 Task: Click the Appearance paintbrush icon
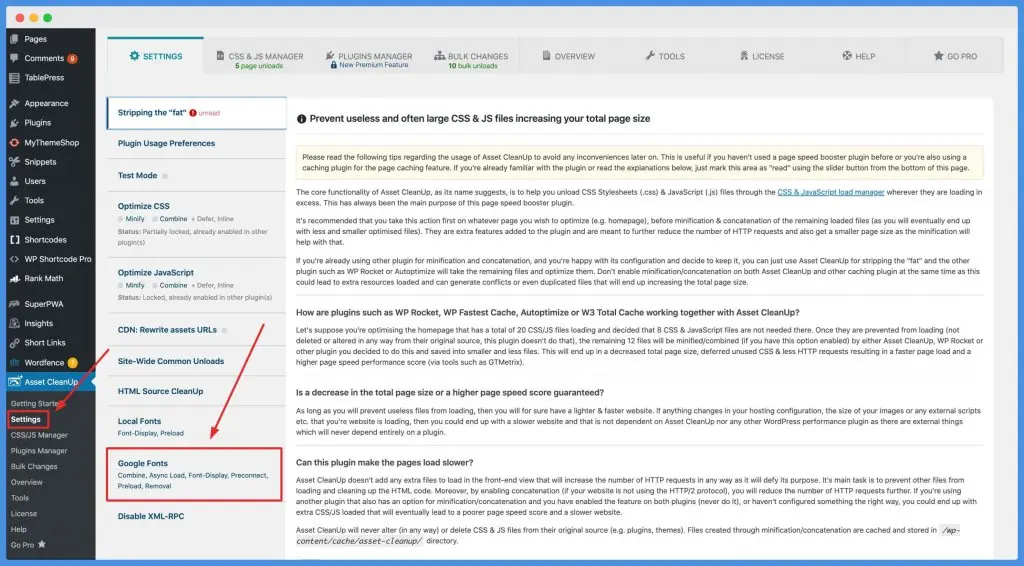click(14, 103)
